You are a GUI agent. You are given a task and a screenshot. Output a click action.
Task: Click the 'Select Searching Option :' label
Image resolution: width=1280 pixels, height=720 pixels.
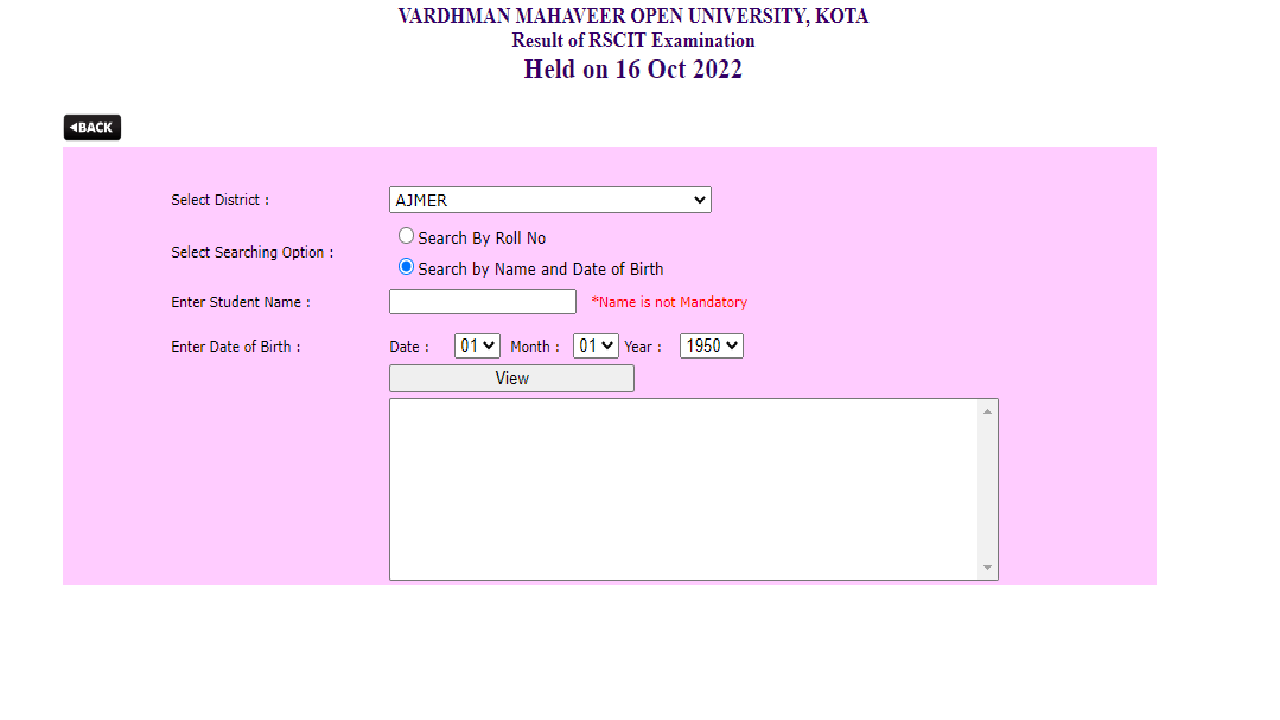(252, 252)
